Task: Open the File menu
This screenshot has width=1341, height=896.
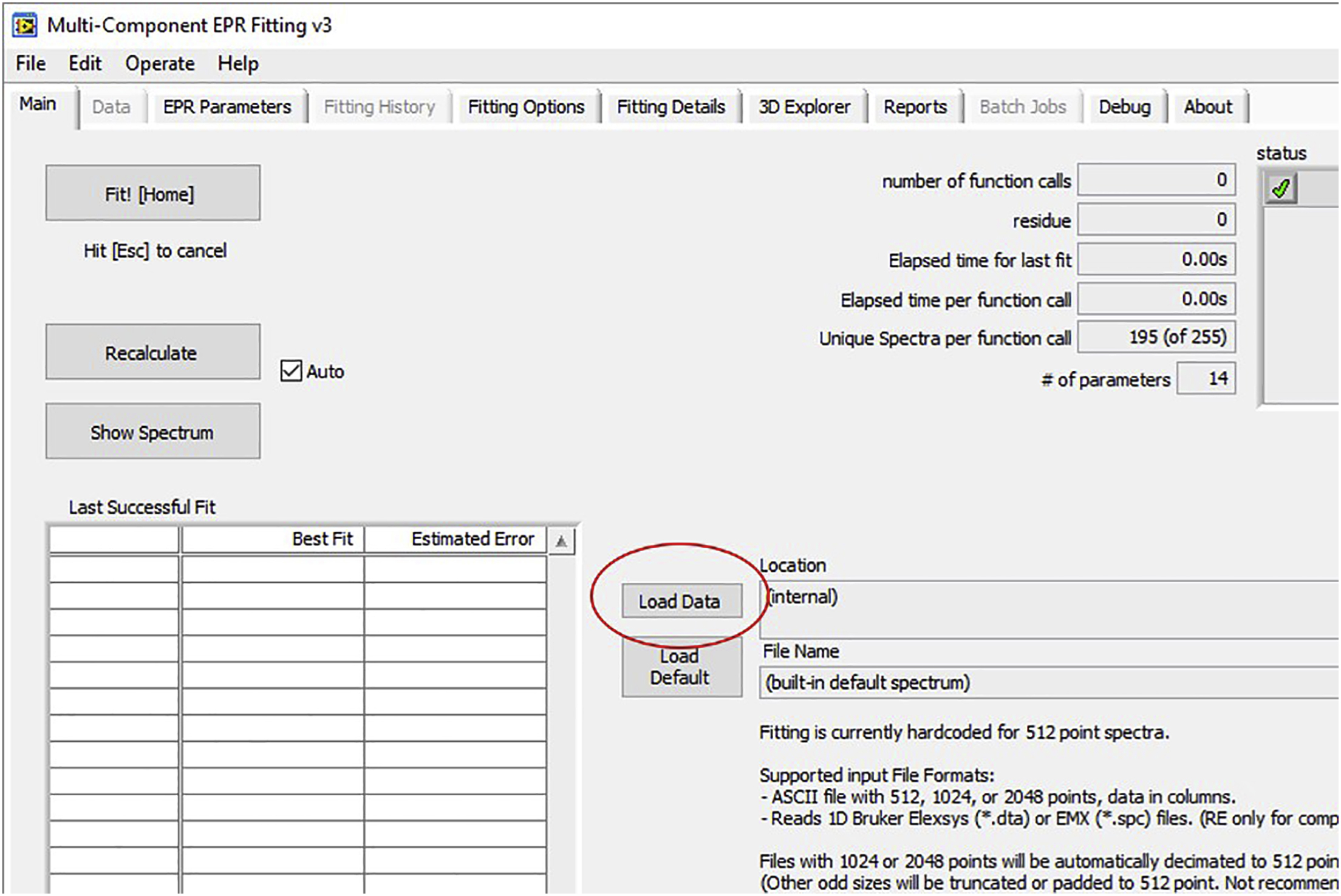Action: (30, 63)
